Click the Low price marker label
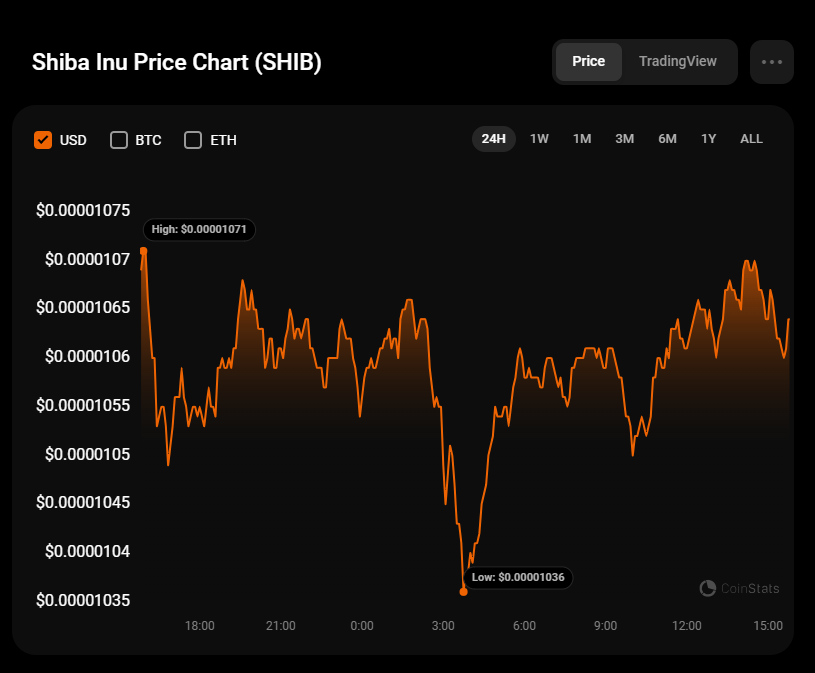The height and width of the screenshot is (673, 815). tap(520, 577)
